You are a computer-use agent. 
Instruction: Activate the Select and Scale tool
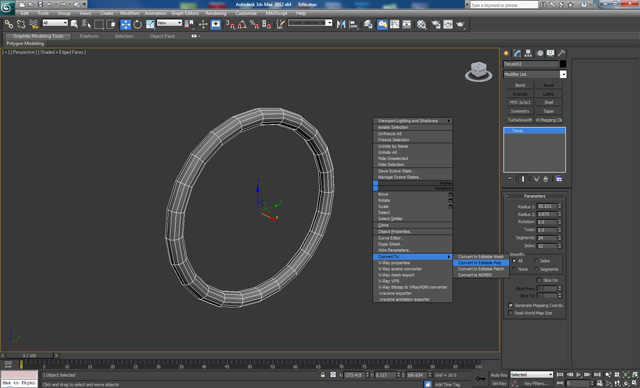pos(150,24)
